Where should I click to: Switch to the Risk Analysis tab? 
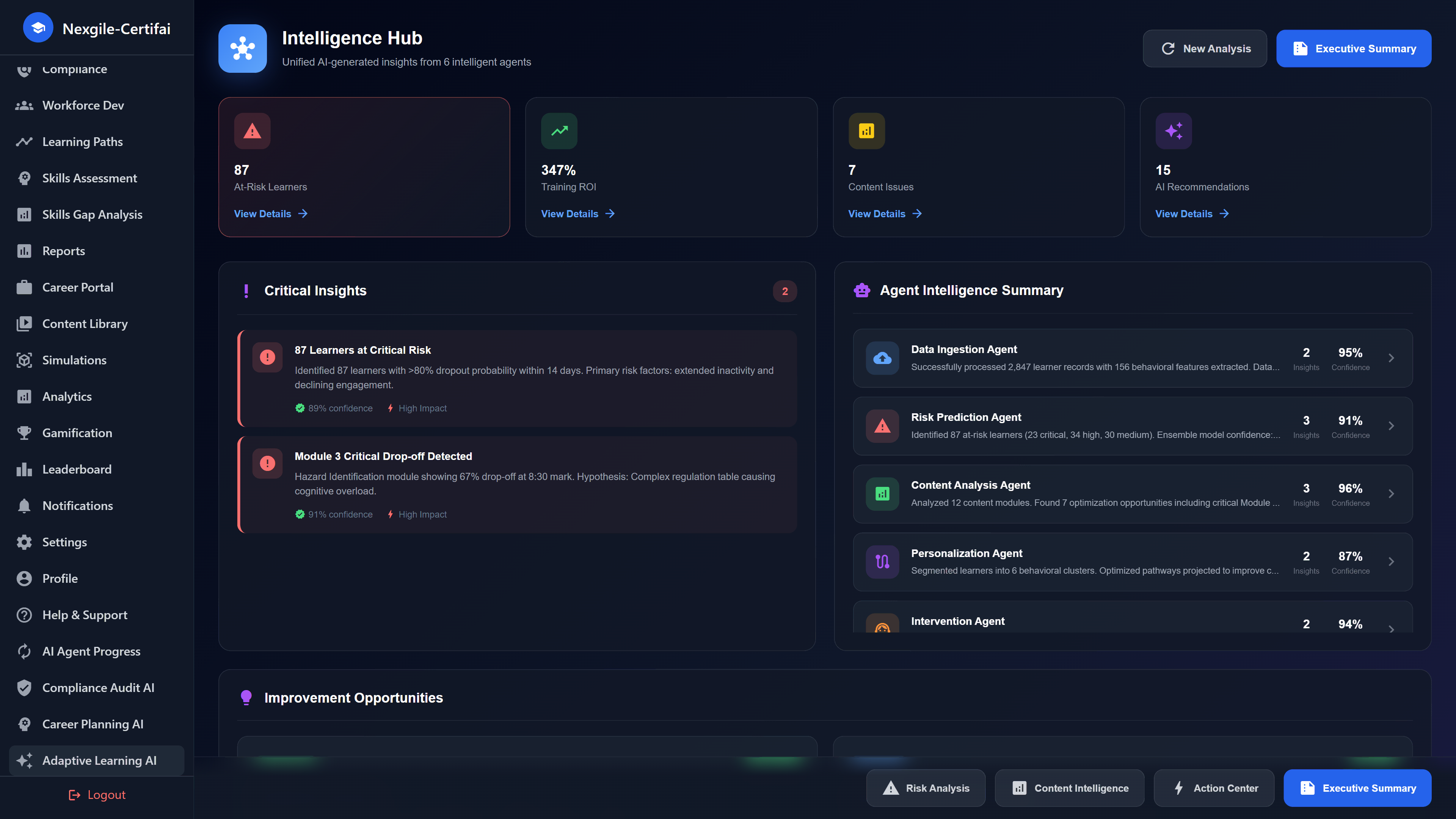click(x=925, y=788)
